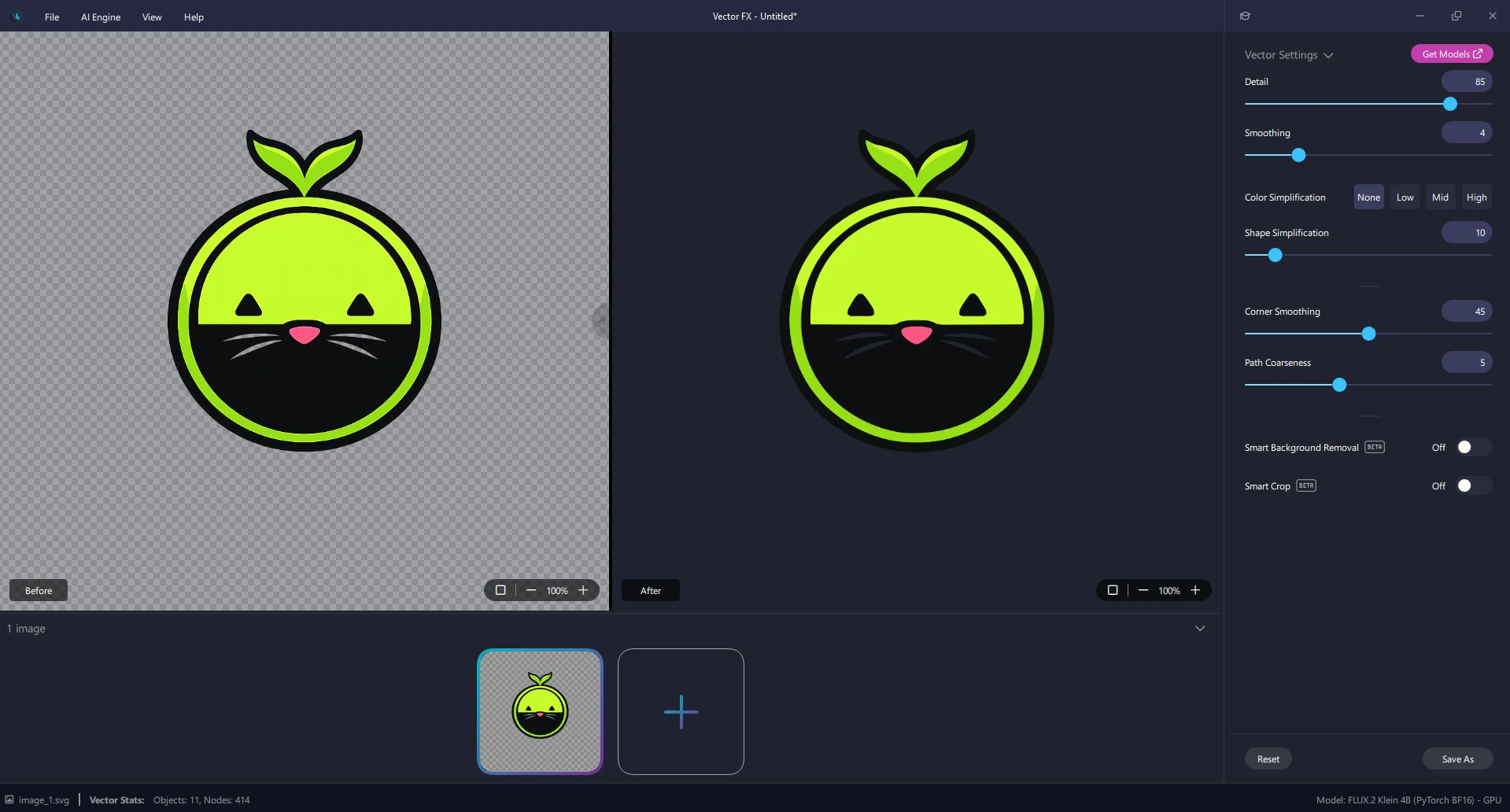The height and width of the screenshot is (812, 1510).
Task: Restore down the Vector FX window
Action: pos(1456,16)
